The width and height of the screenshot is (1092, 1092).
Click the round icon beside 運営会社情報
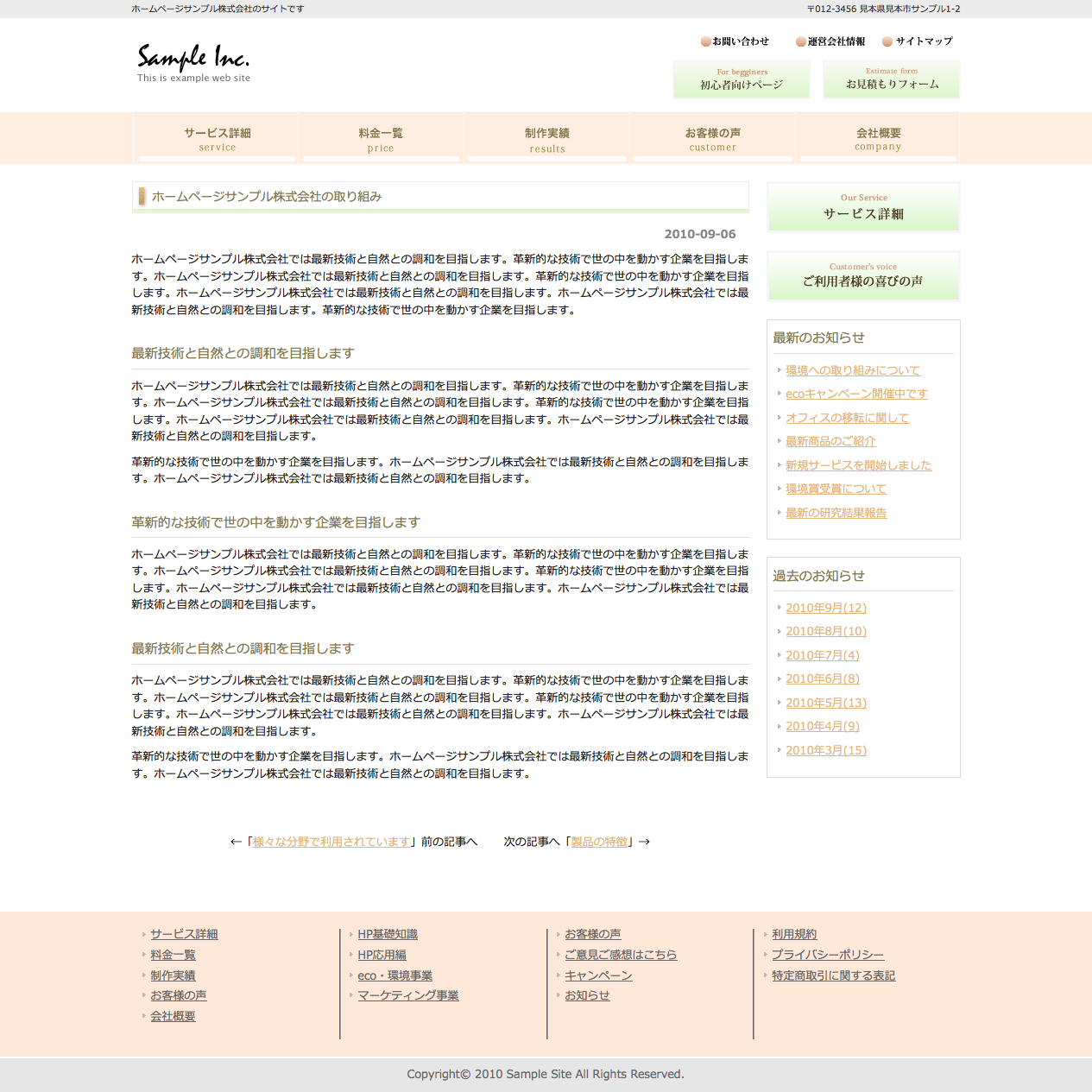click(800, 41)
